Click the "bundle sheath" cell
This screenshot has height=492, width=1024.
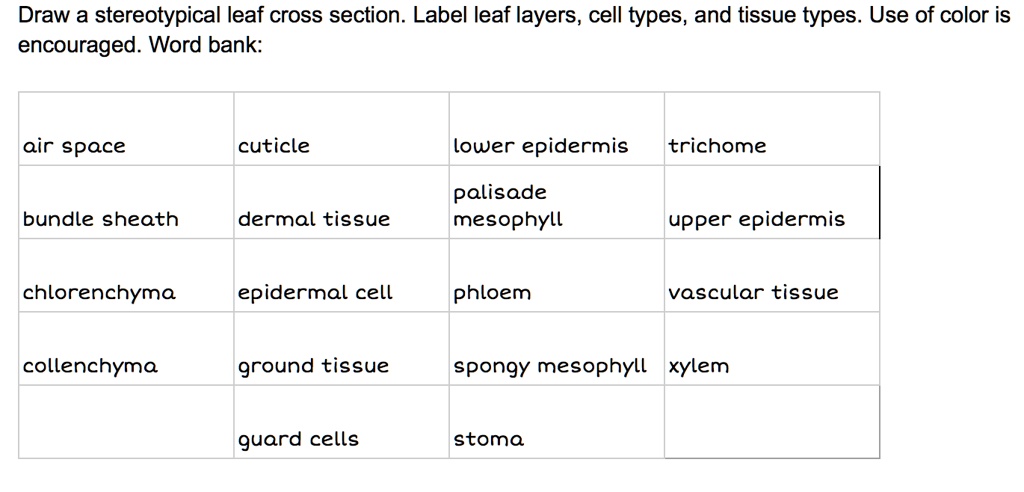point(100,219)
